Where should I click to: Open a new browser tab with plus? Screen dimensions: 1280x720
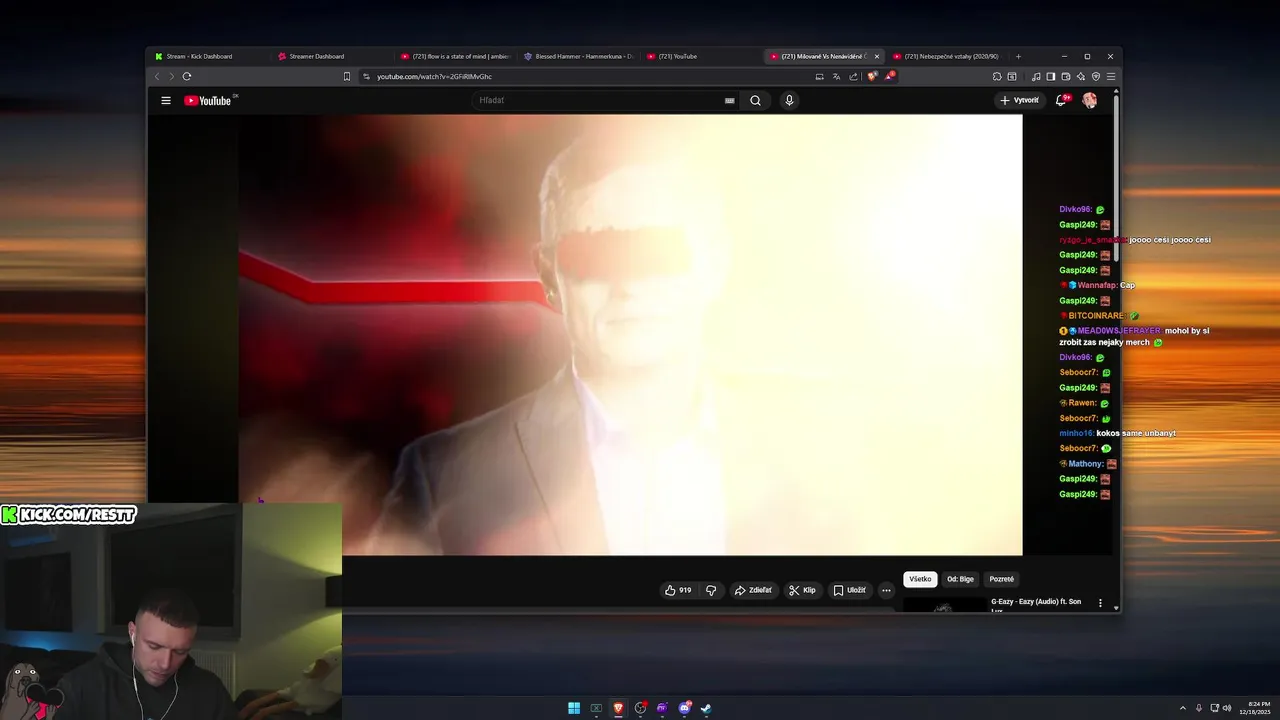click(1018, 56)
